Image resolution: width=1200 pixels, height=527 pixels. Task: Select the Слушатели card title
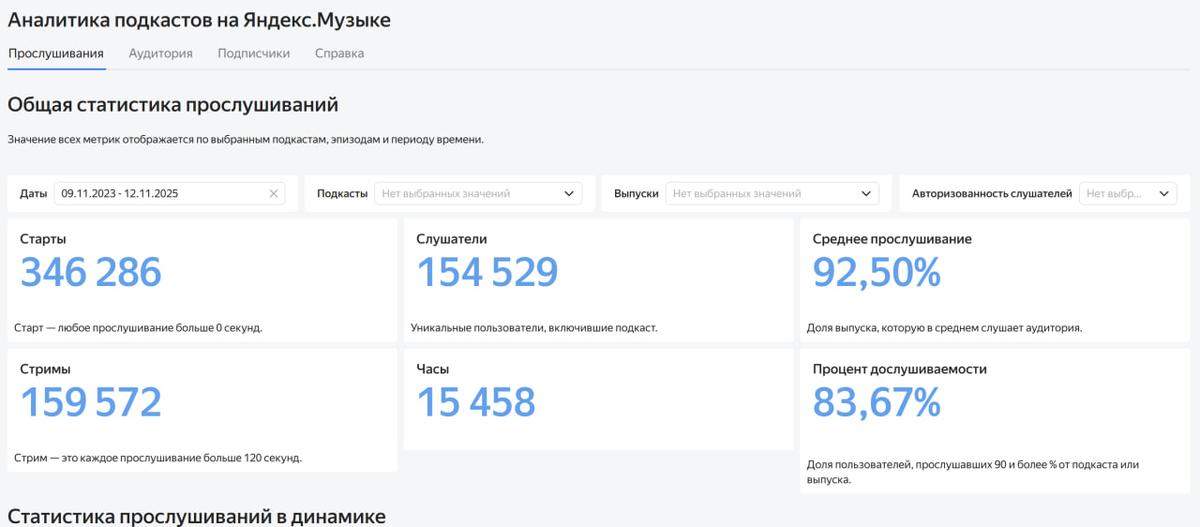coord(452,239)
